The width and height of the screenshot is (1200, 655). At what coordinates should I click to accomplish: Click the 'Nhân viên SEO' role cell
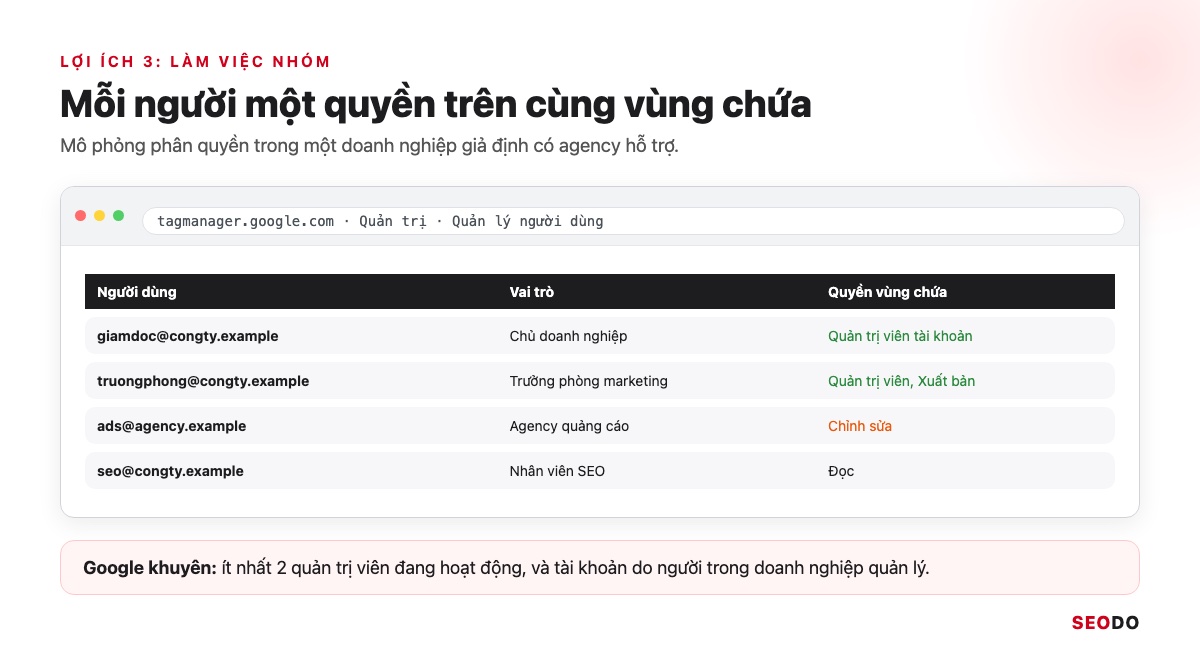[x=557, y=471]
